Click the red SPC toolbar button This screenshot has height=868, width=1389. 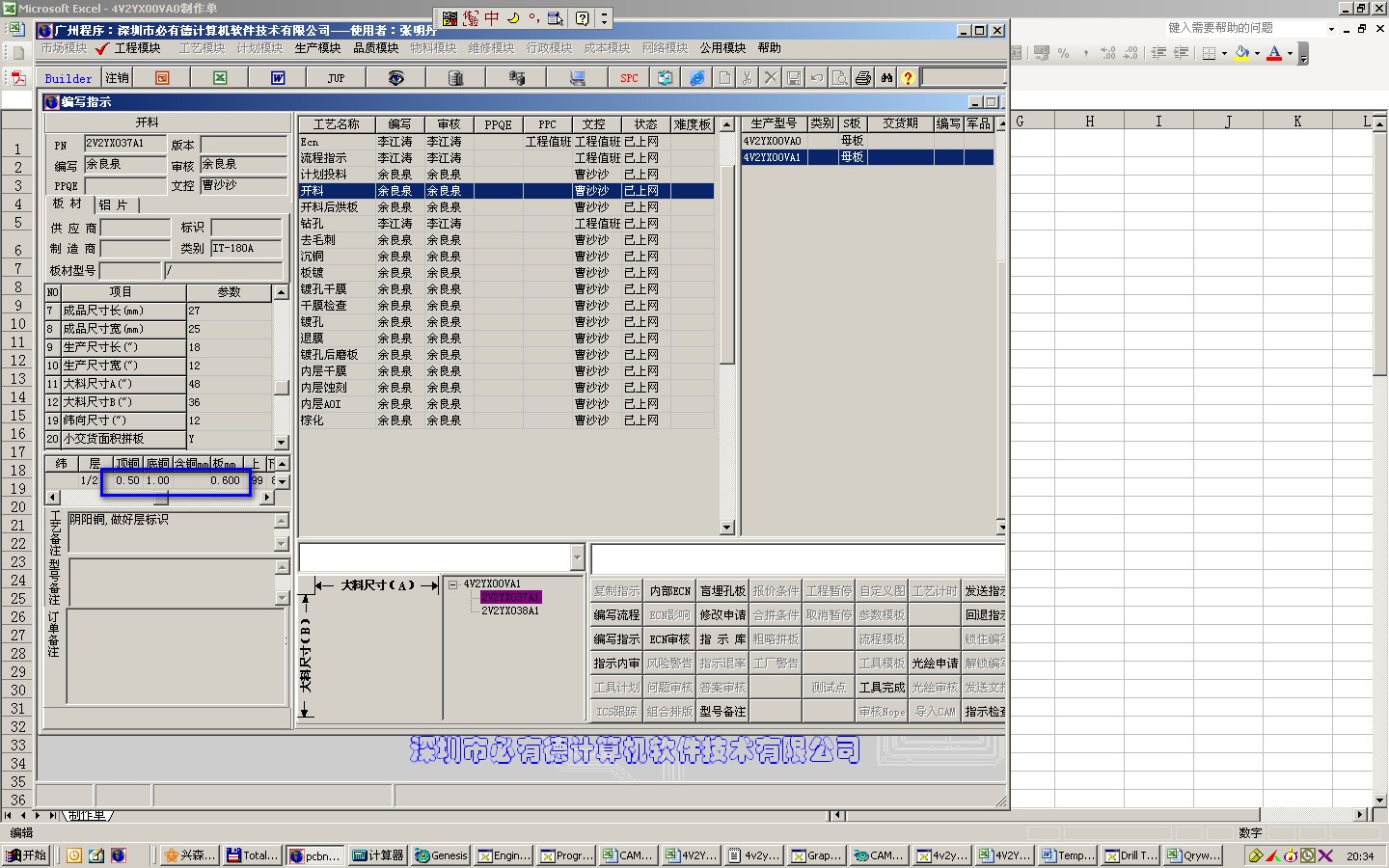(x=629, y=78)
